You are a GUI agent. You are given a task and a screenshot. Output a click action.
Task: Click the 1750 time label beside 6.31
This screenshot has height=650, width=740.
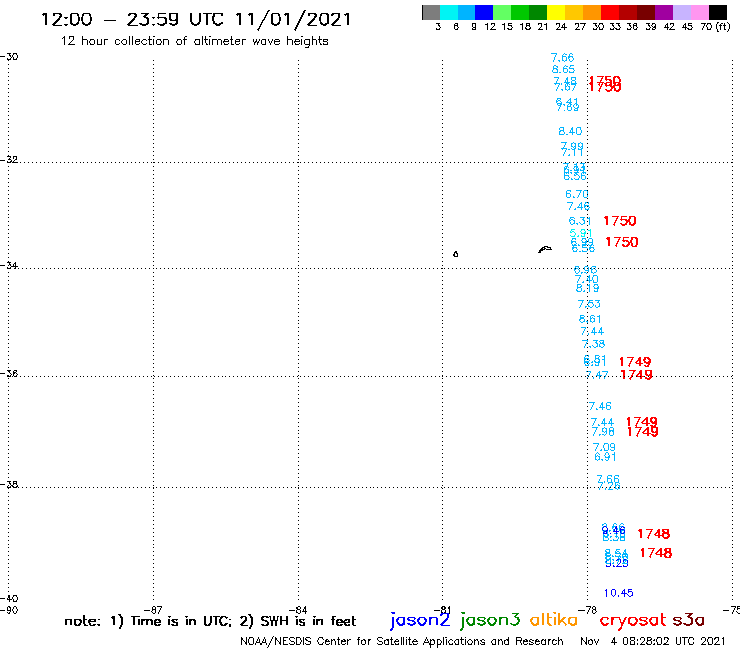[620, 221]
